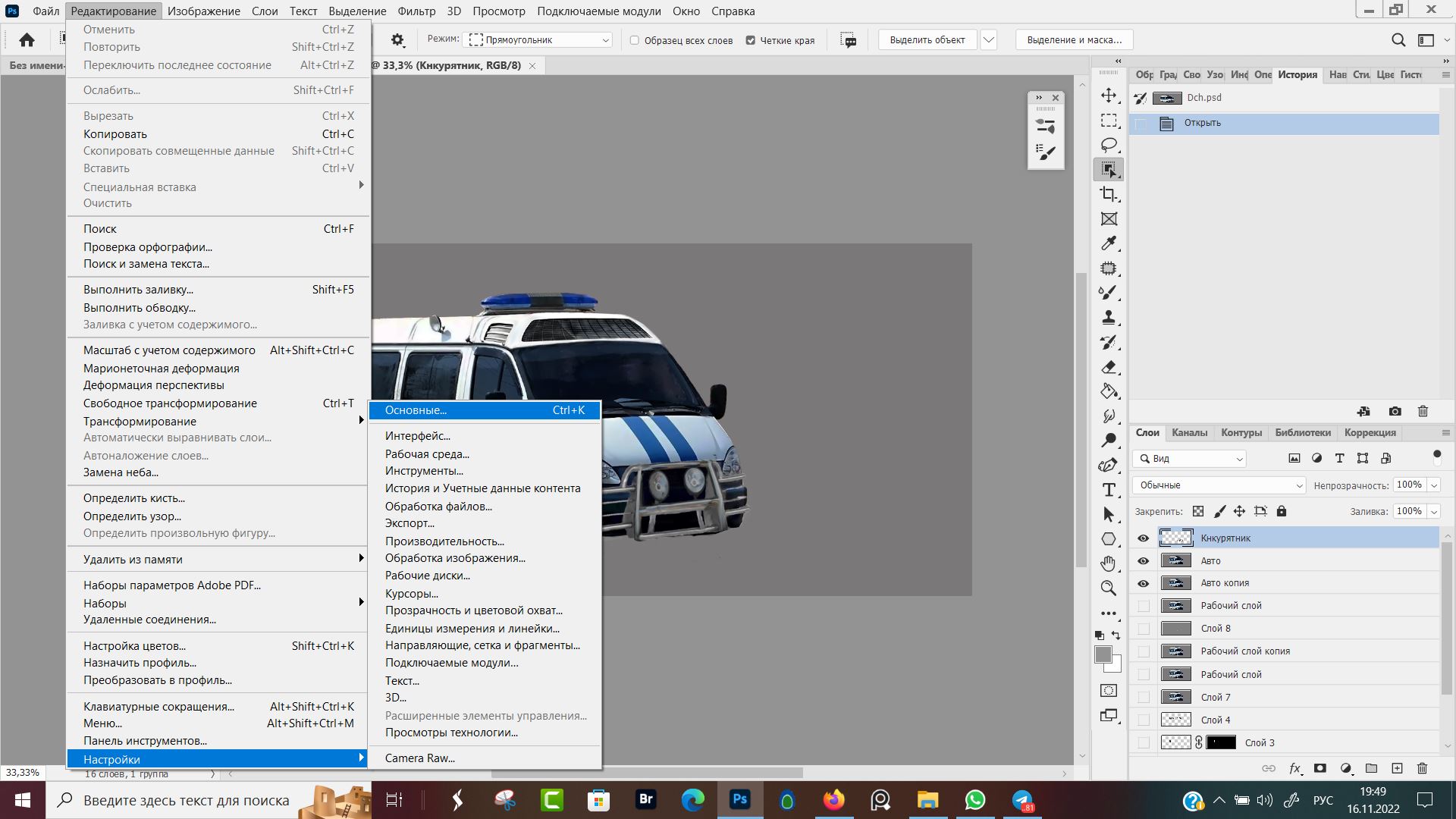1456x819 pixels.
Task: Select the Object Selection tool
Action: (x=1109, y=169)
